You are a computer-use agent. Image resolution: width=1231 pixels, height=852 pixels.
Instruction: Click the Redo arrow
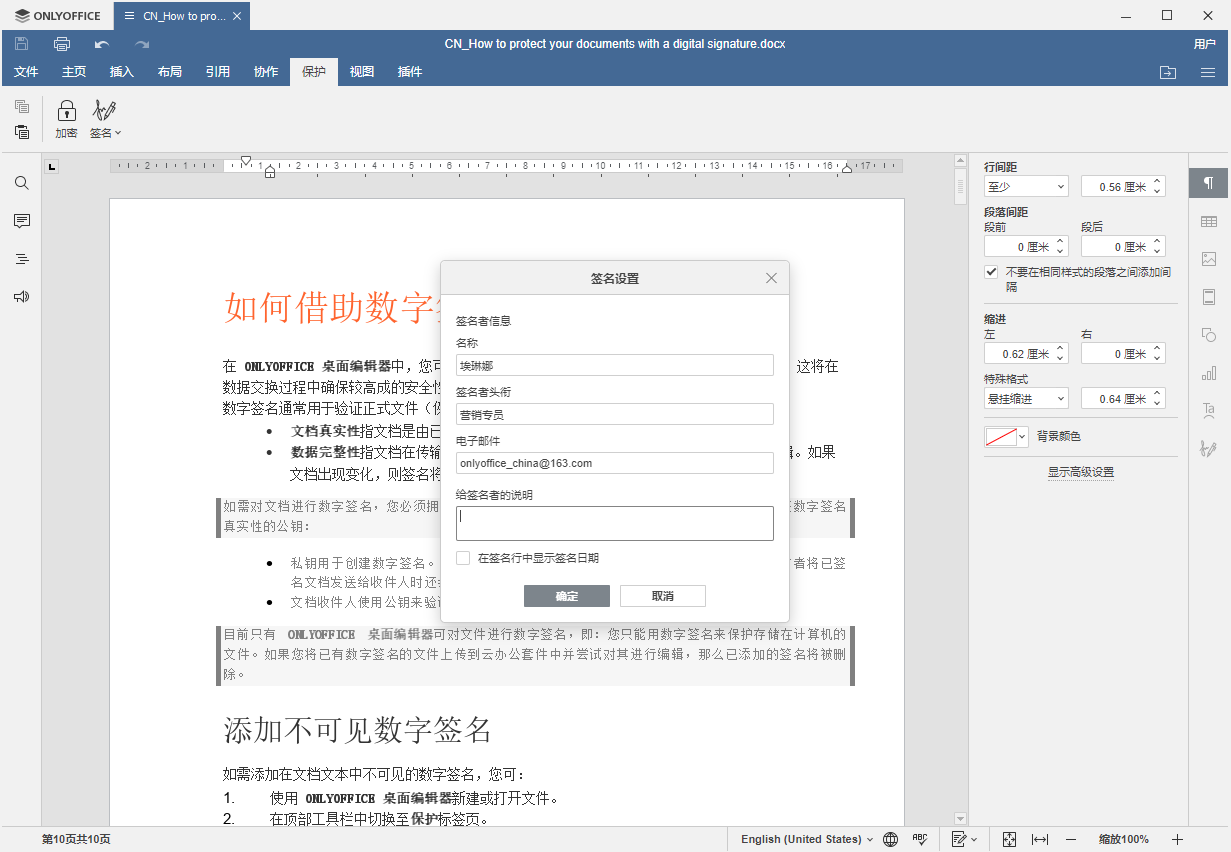pos(142,44)
